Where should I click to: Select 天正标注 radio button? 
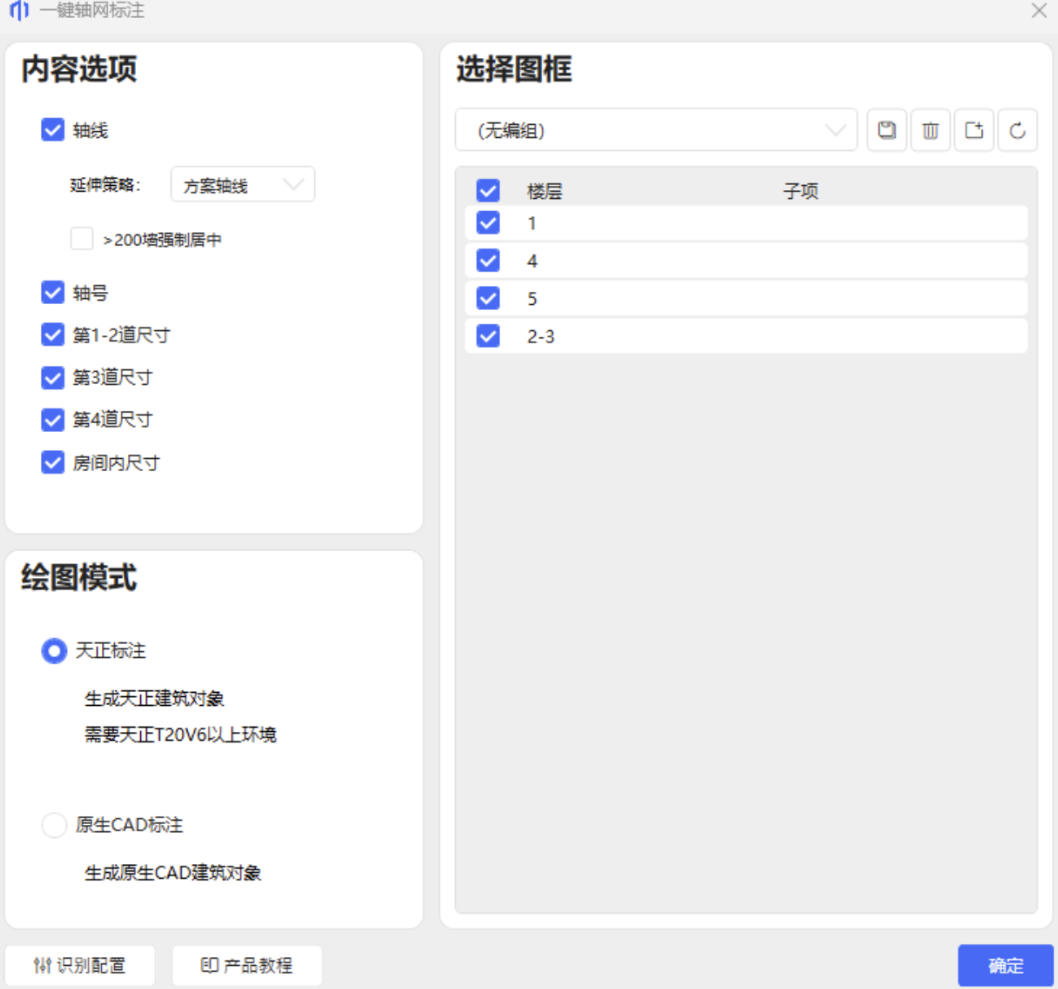click(54, 651)
